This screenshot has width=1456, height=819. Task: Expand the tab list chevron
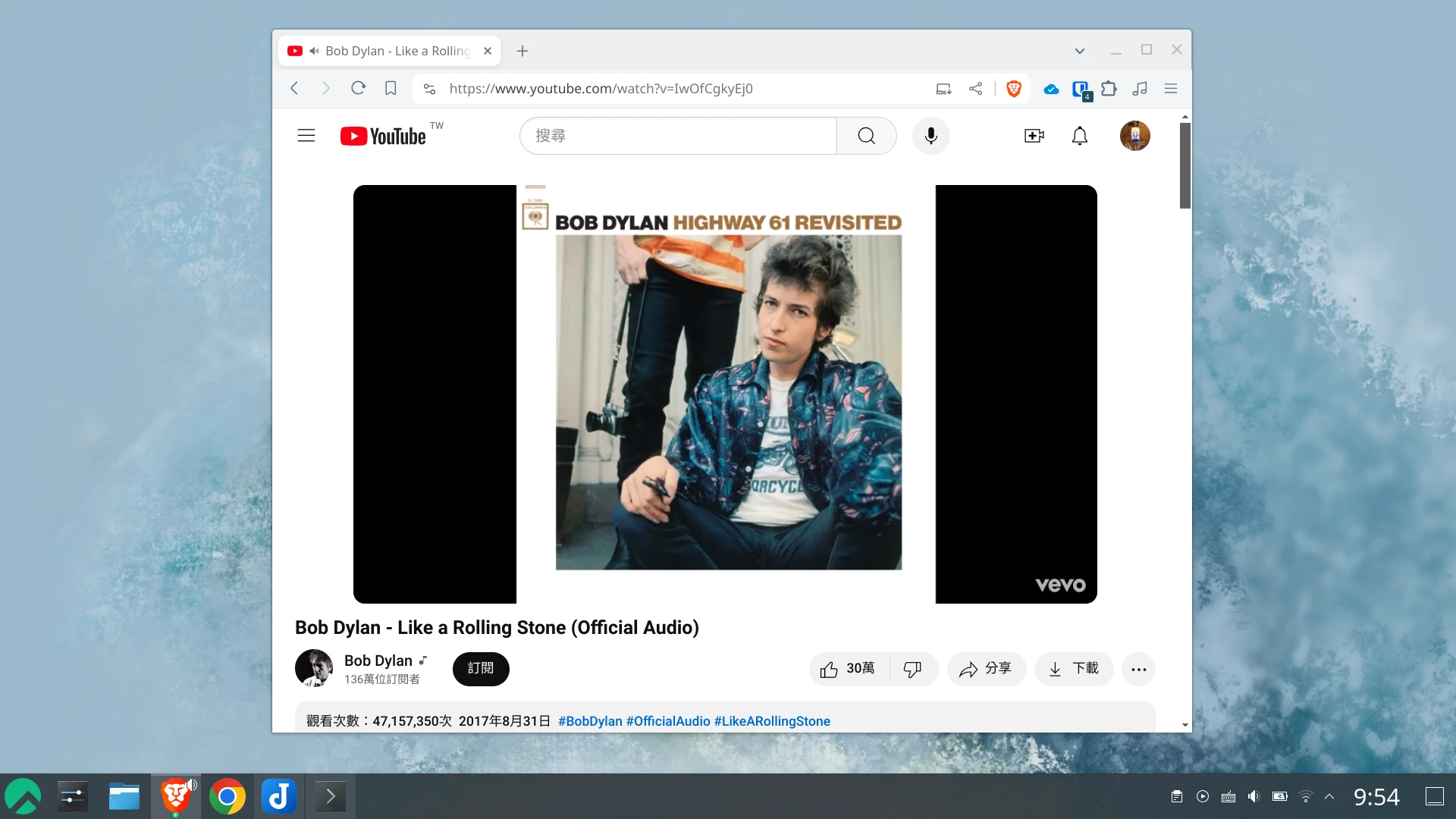[1079, 51]
